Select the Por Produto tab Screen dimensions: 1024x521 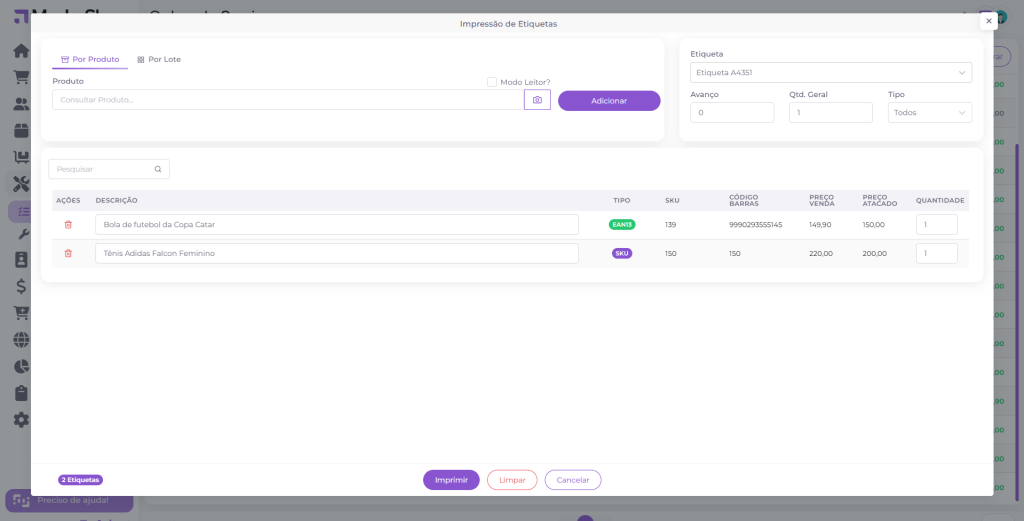coord(90,60)
